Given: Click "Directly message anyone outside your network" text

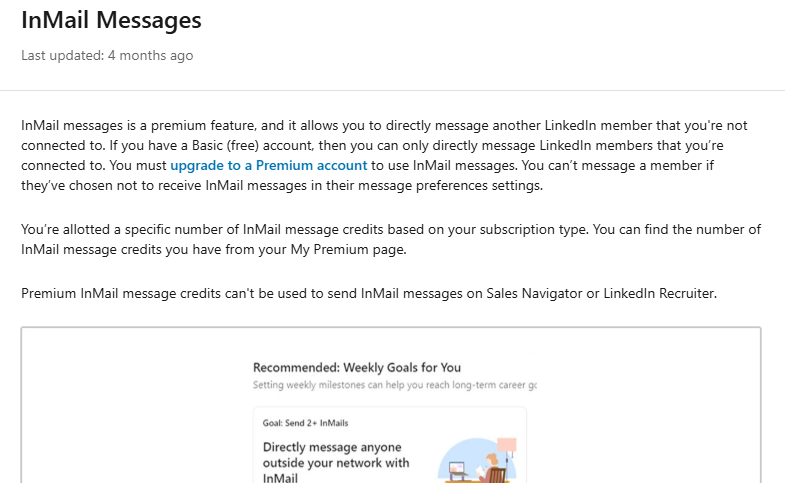Looking at the screenshot, I should point(336,455).
